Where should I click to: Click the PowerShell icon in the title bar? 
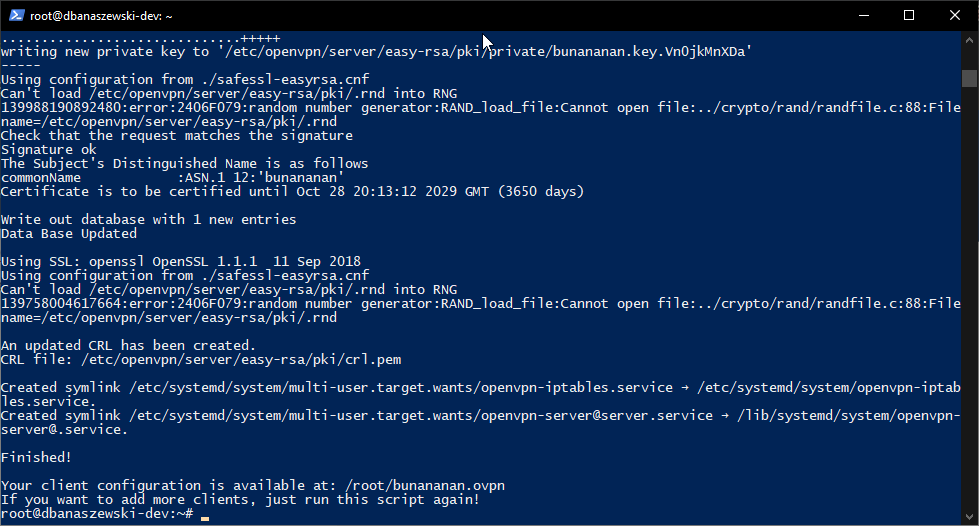(x=15, y=16)
